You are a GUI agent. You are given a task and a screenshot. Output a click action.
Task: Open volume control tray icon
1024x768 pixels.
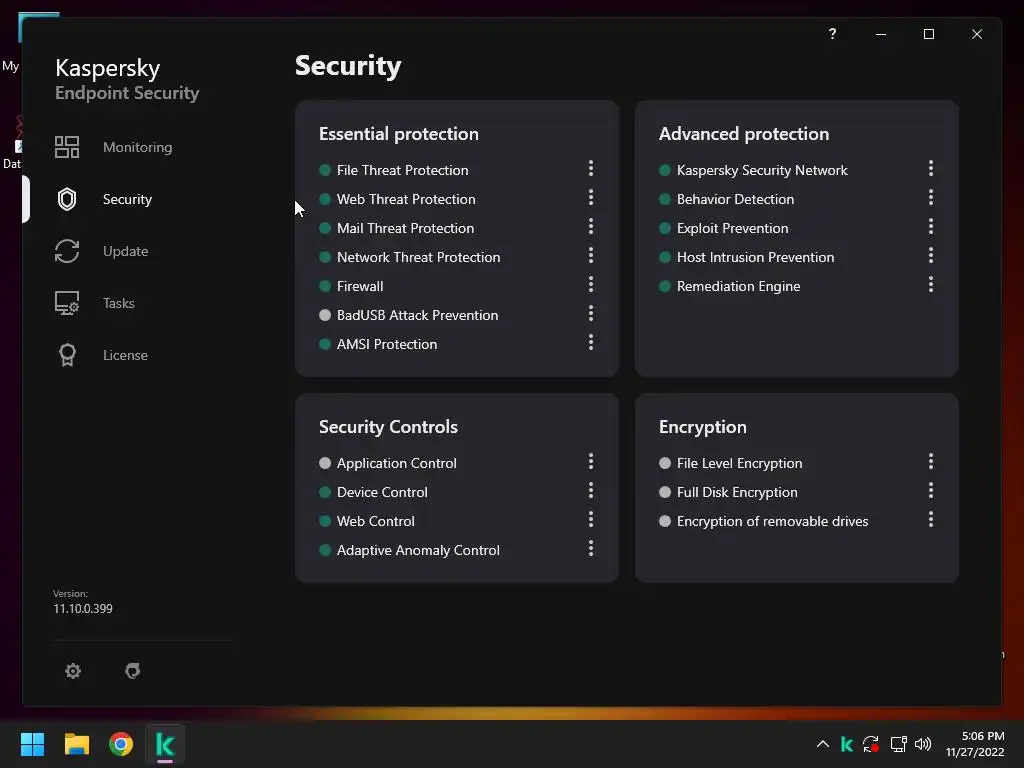(x=923, y=744)
